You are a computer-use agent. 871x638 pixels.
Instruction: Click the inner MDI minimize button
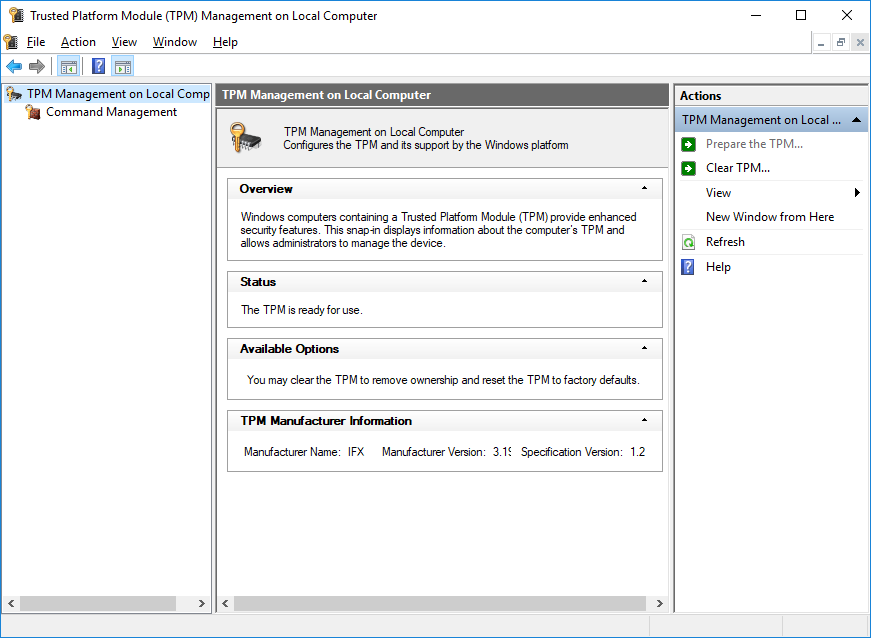click(x=821, y=43)
